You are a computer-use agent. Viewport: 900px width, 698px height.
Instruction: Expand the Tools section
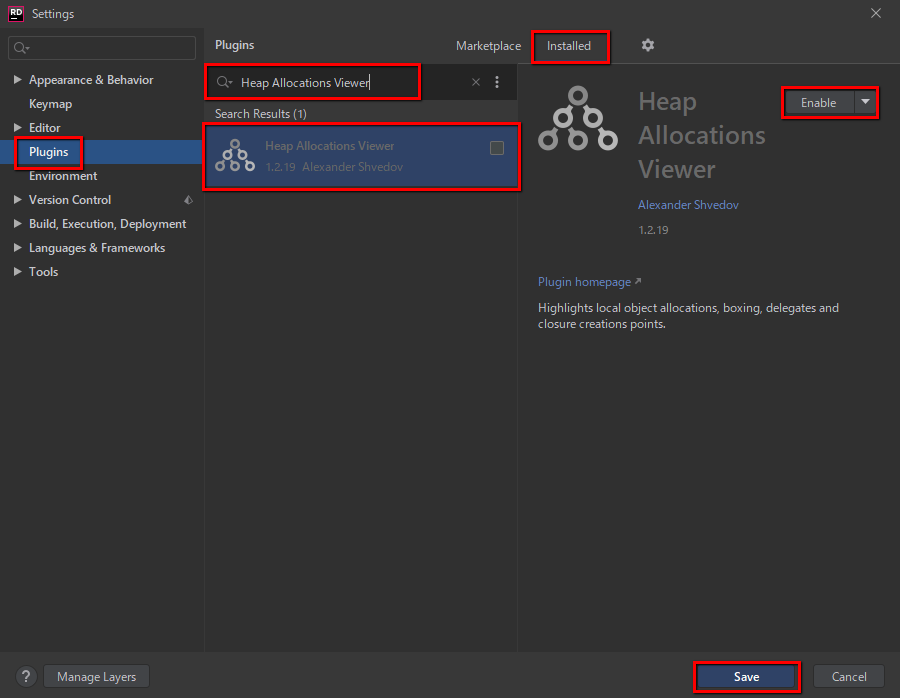18,272
